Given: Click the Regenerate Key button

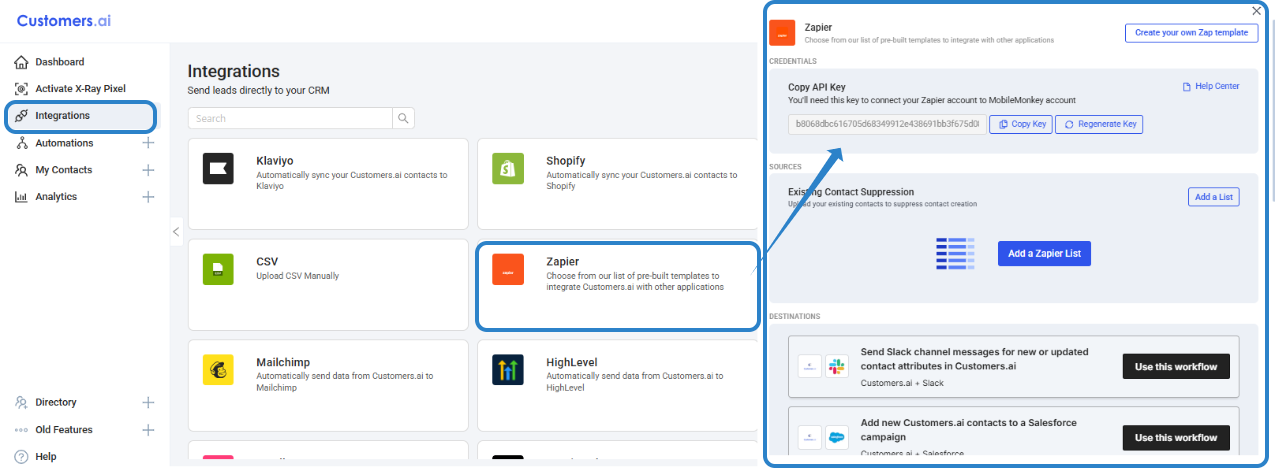Looking at the screenshot, I should [x=1100, y=124].
